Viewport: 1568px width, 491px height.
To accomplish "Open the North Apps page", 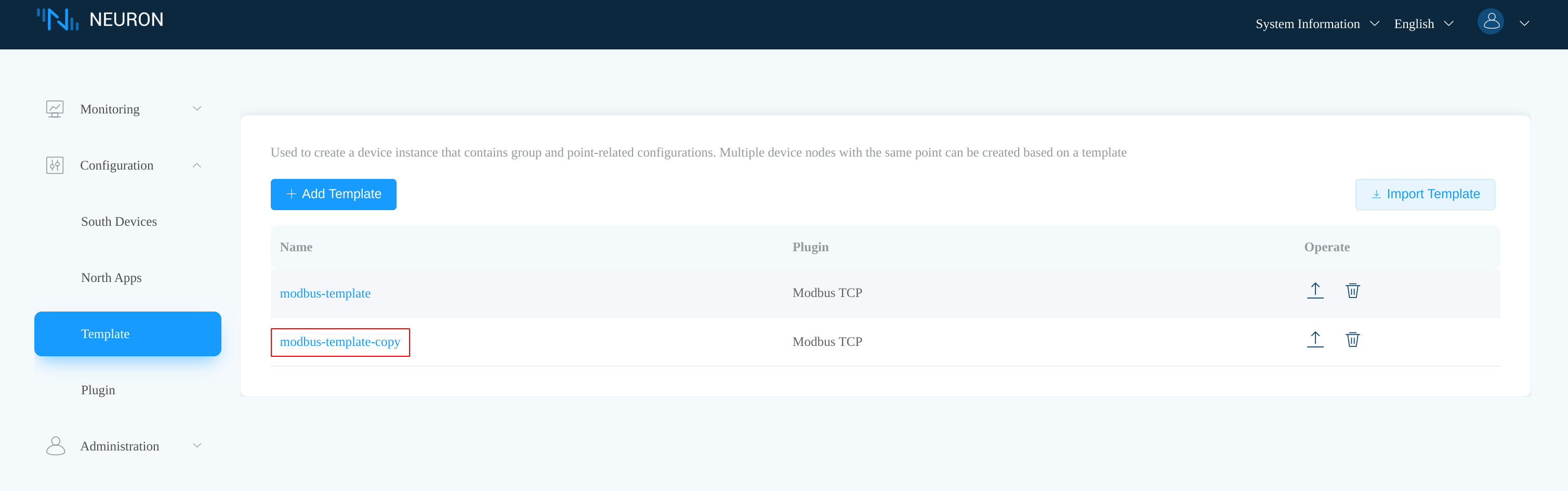I will coord(111,278).
